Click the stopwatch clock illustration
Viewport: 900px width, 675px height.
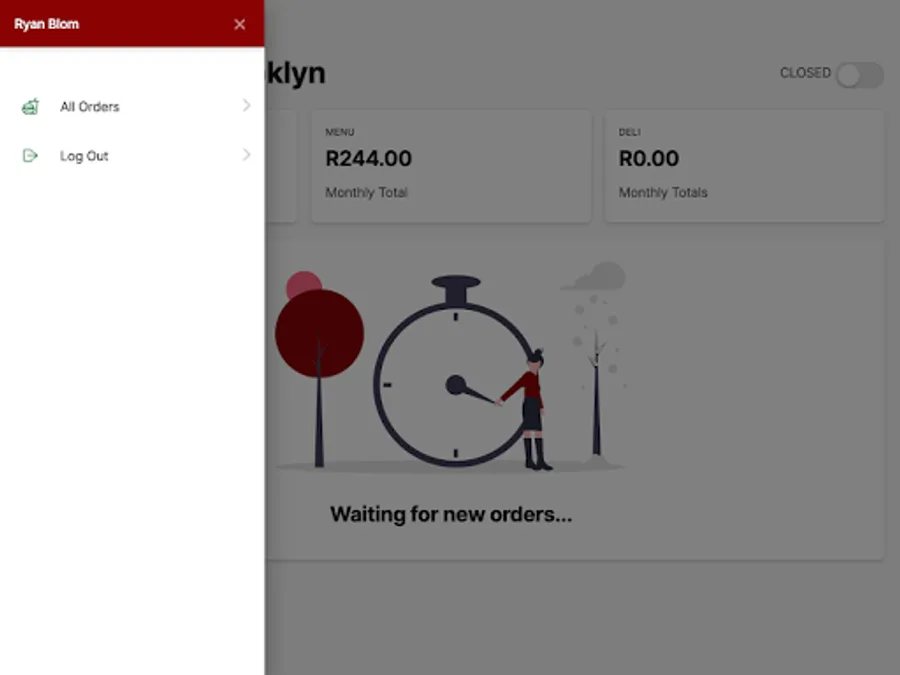(x=456, y=370)
